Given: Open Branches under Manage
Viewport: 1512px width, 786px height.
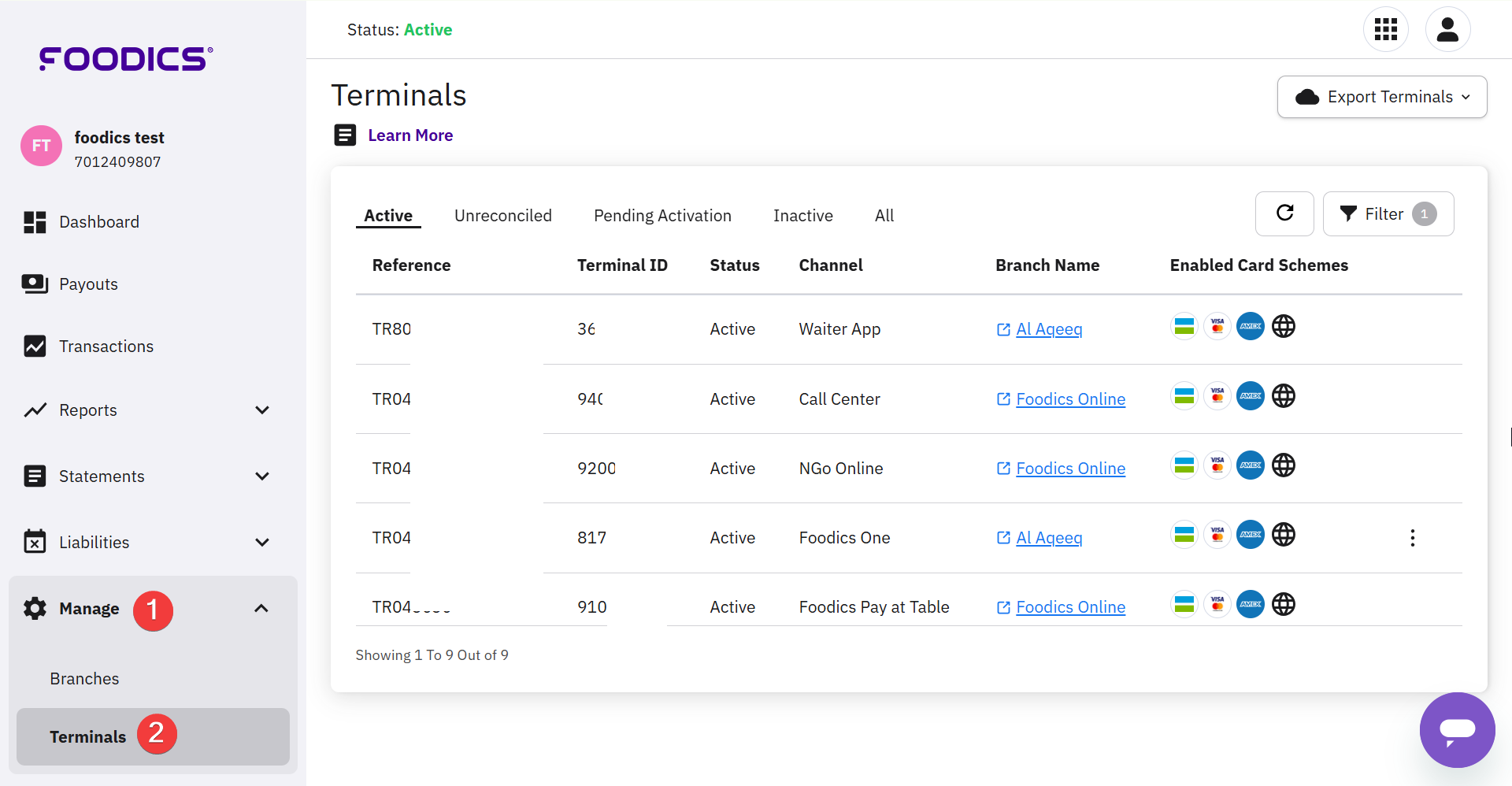Looking at the screenshot, I should click(84, 679).
